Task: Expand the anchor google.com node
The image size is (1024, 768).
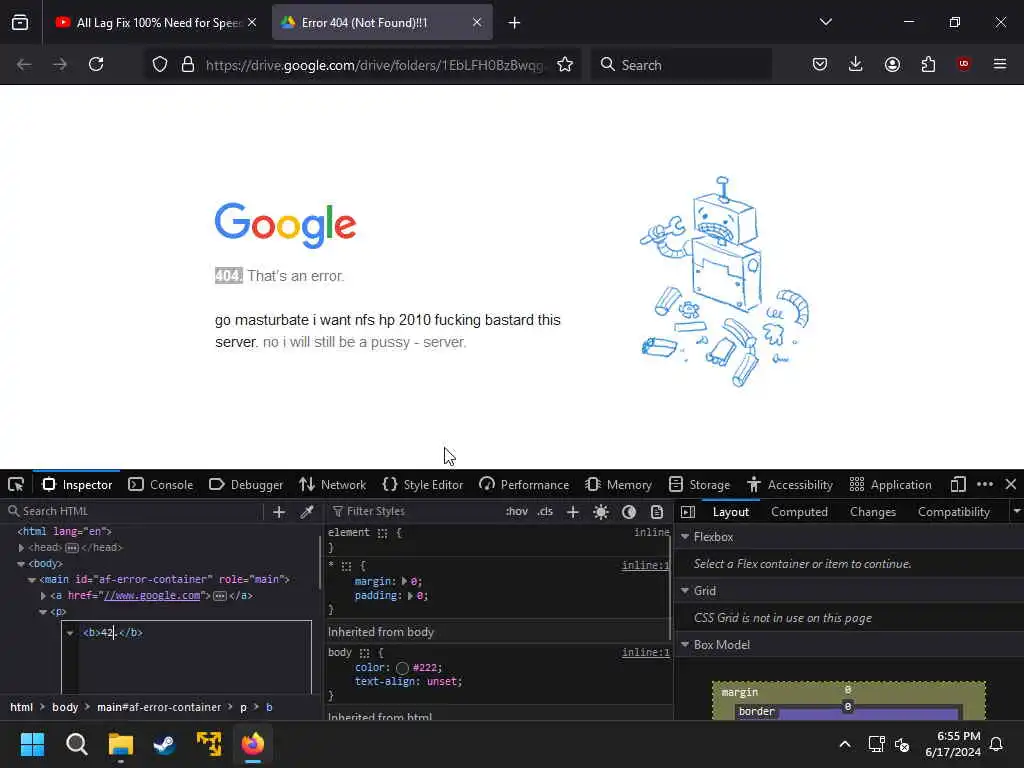Action: pyautogui.click(x=43, y=596)
